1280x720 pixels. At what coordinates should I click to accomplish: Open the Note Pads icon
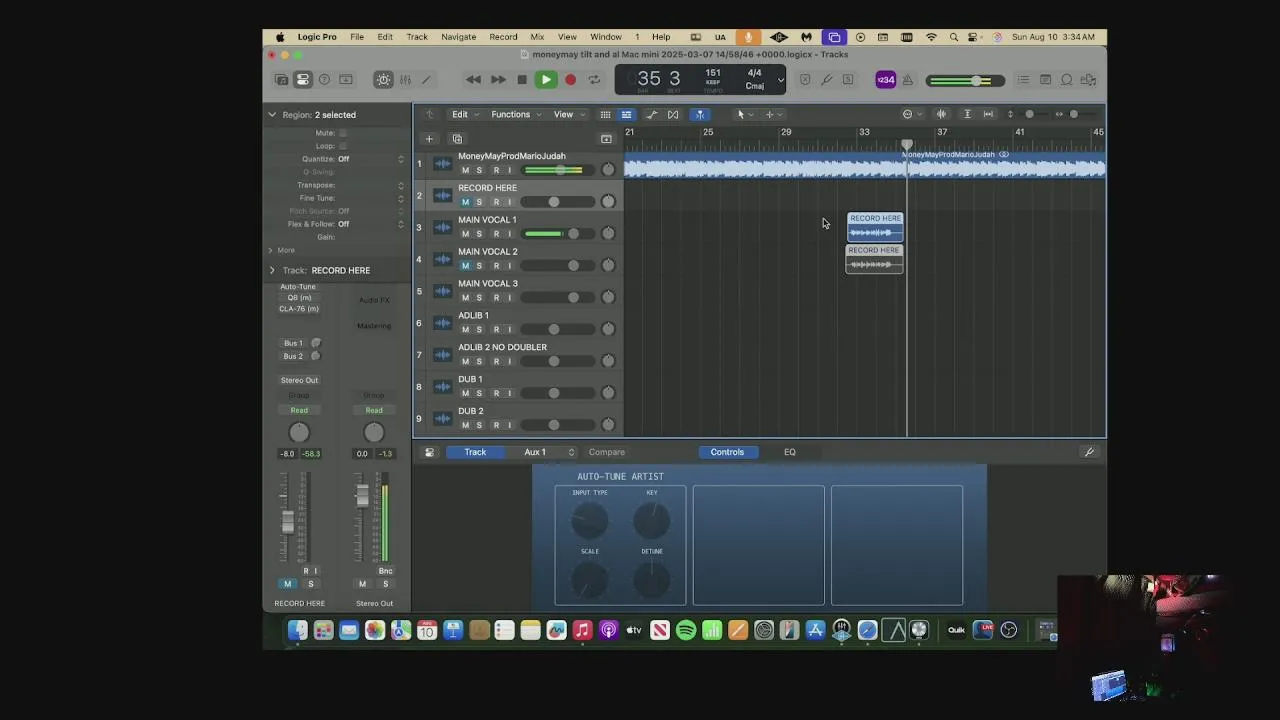click(x=1045, y=80)
